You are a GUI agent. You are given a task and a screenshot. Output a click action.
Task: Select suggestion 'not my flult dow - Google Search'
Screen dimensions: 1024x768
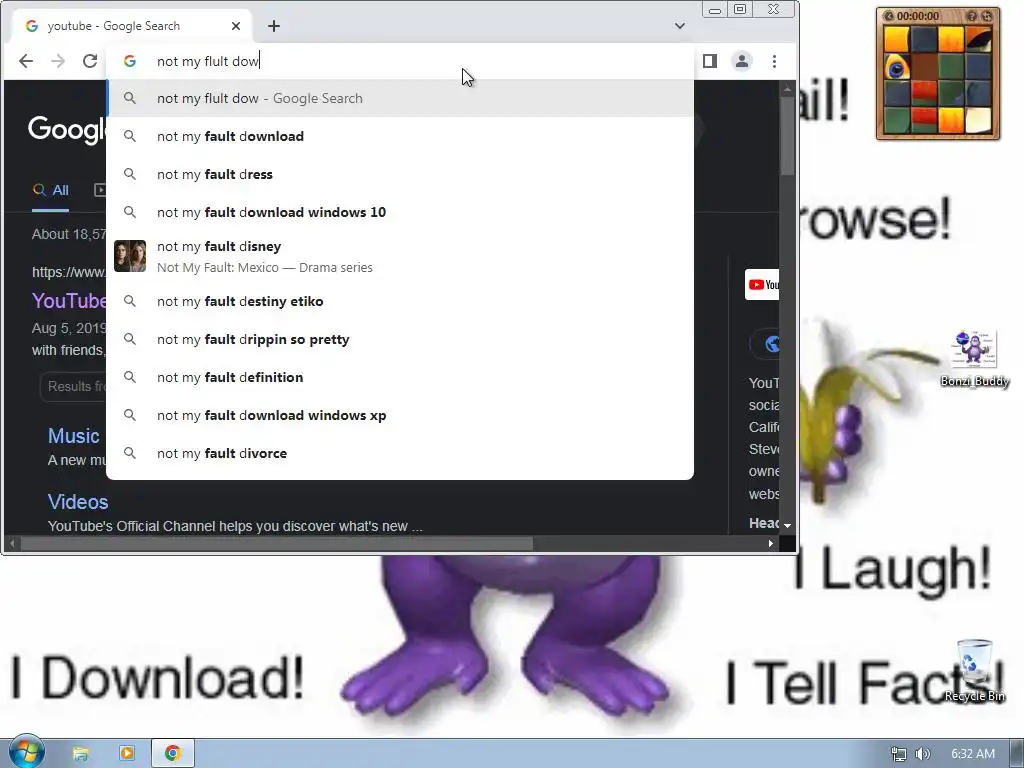[400, 99]
